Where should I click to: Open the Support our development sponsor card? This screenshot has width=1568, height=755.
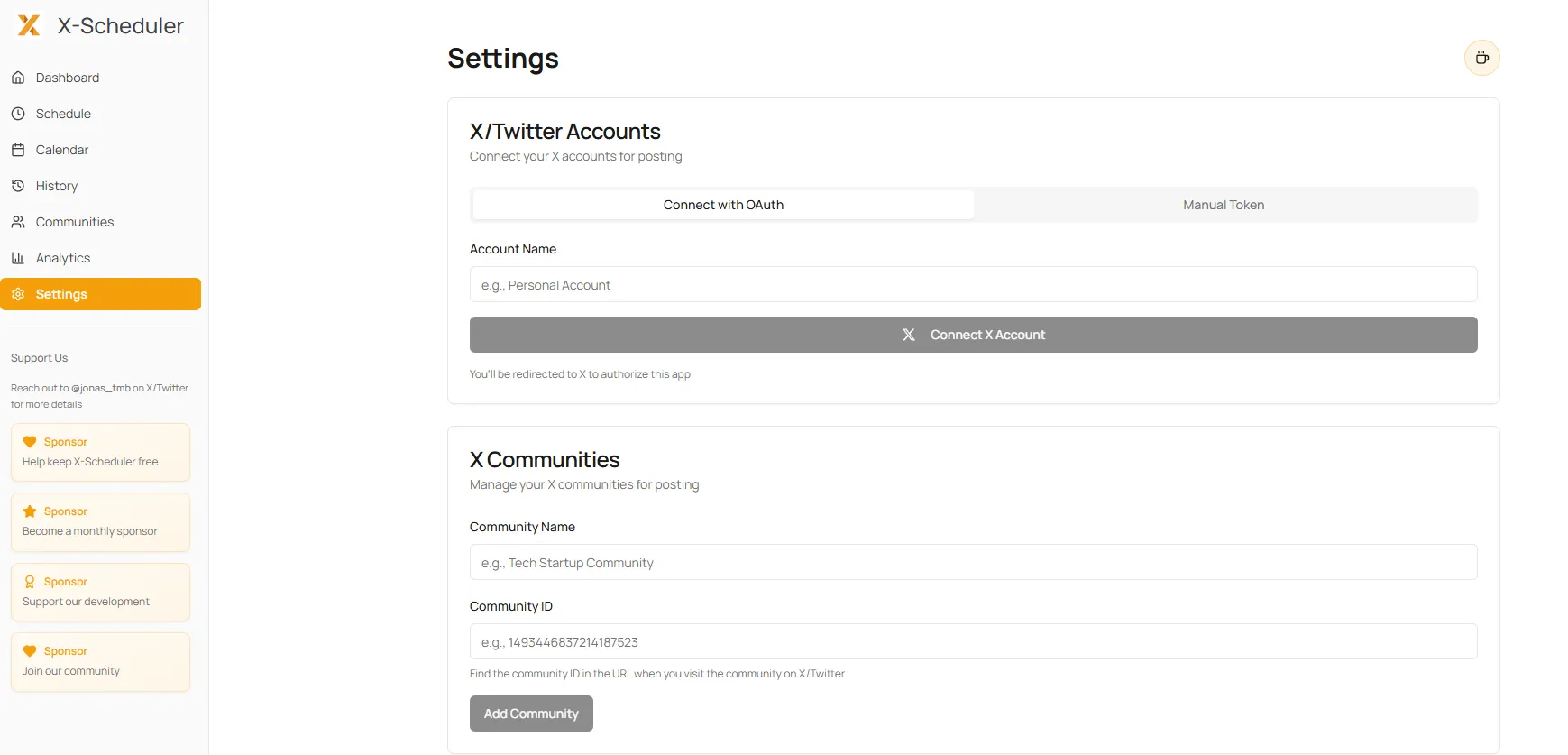tap(100, 592)
